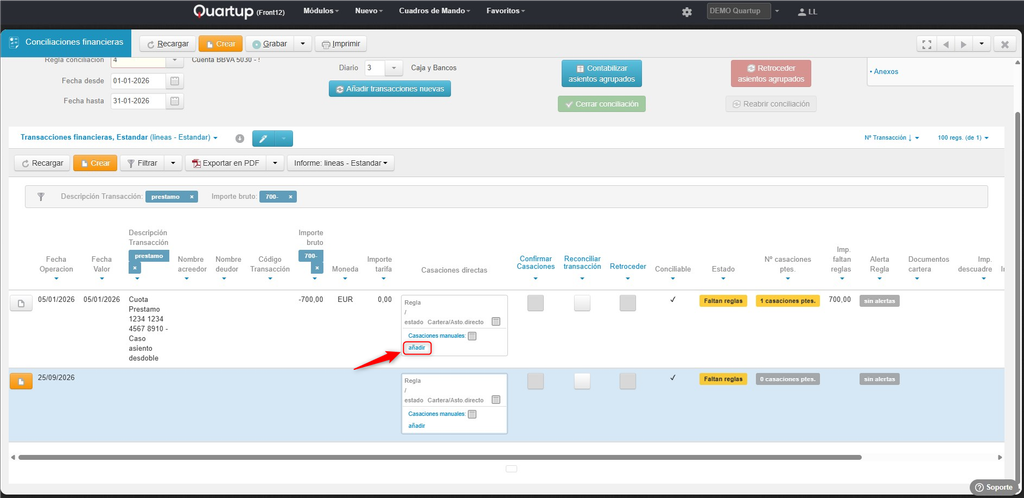Click the highlighted añadir link

417,348
